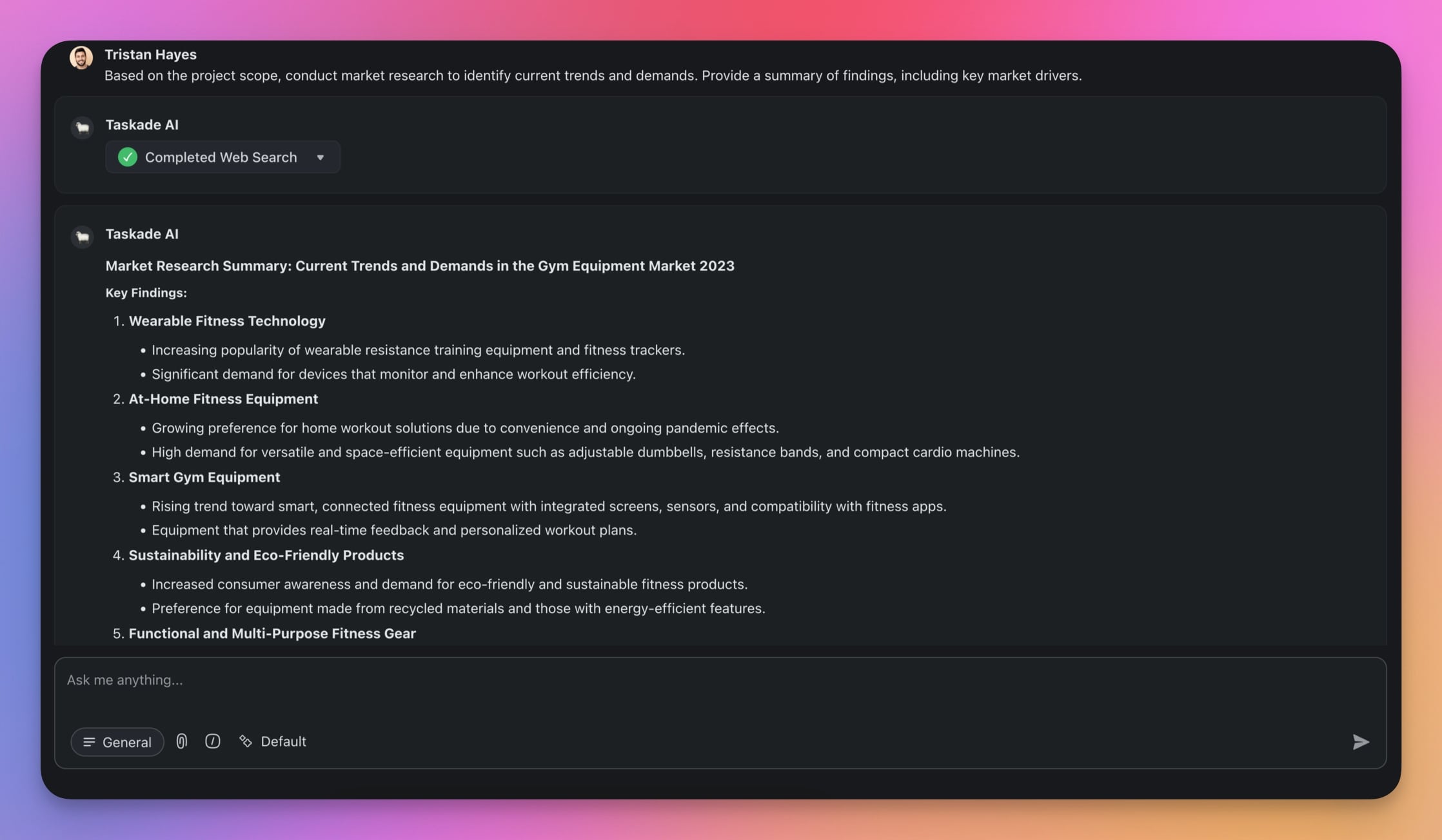The height and width of the screenshot is (840, 1442).
Task: Open the Default model selector
Action: click(282, 741)
